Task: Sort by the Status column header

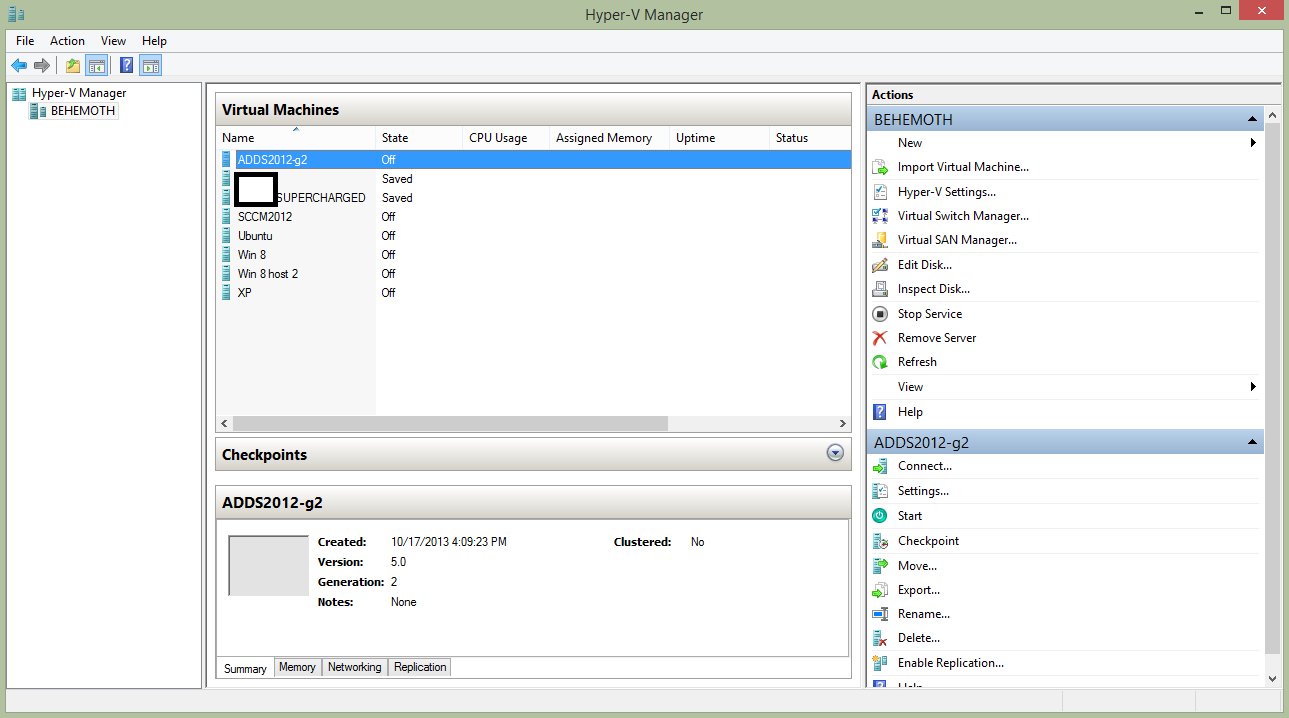Action: (810, 138)
